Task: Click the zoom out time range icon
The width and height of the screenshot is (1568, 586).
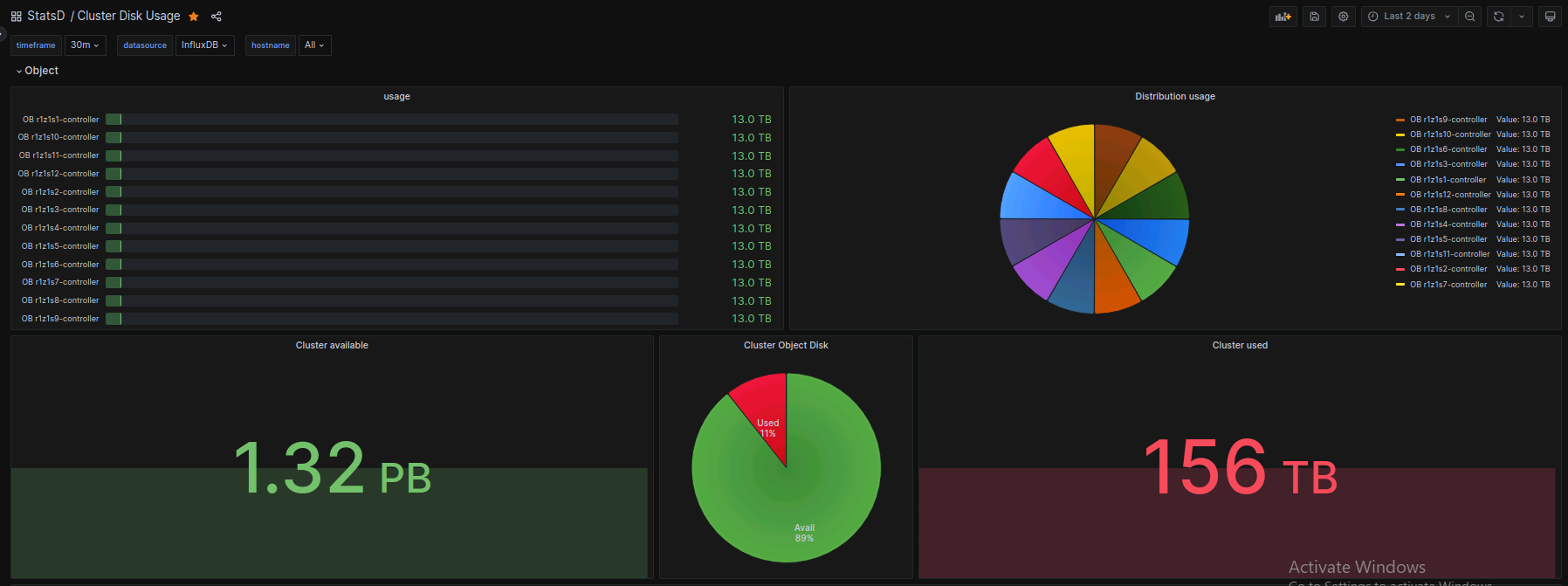Action: coord(1470,17)
